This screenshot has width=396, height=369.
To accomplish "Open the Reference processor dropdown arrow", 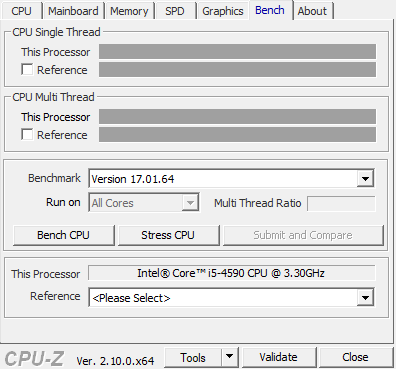I will tap(365, 297).
